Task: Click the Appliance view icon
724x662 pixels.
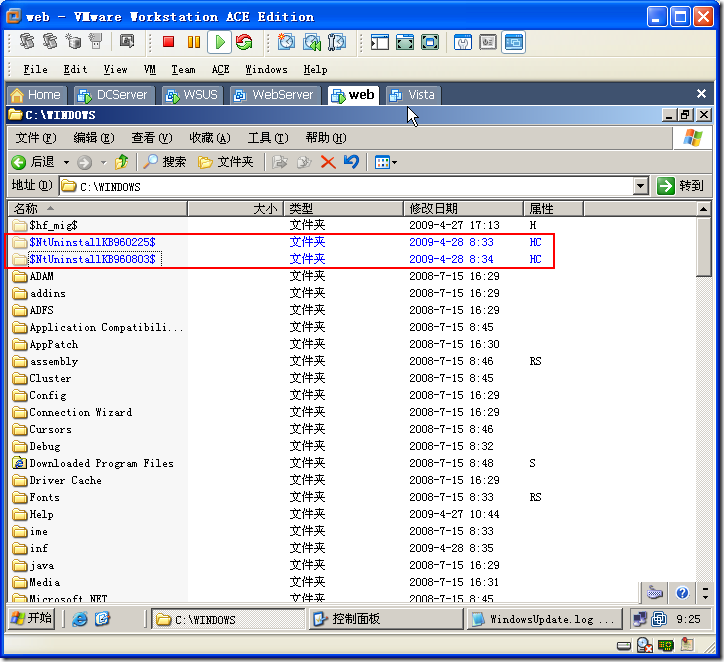Action: click(x=488, y=42)
